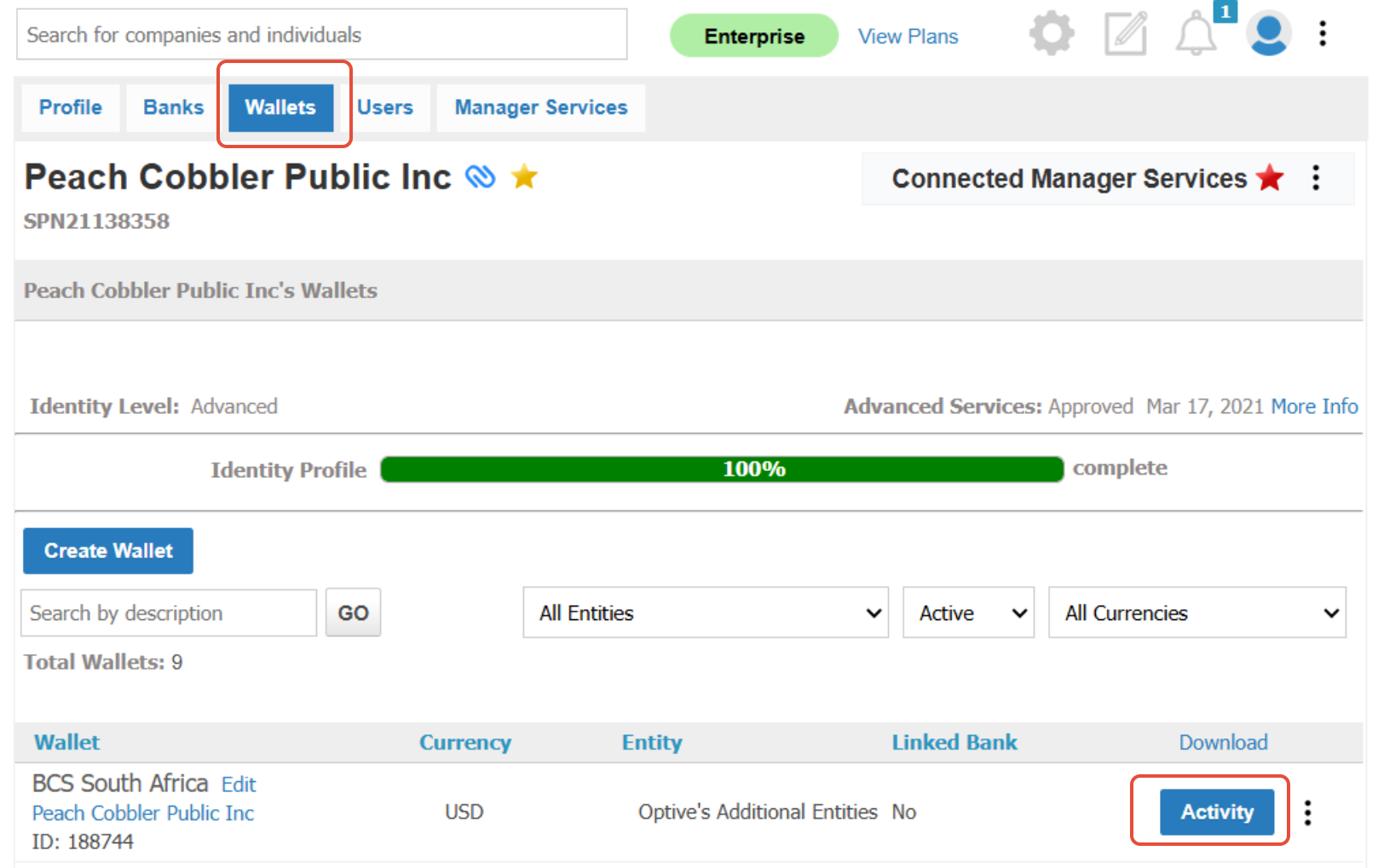Viewport: 1378px width, 868px height.
Task: Open the View Plans link
Action: (x=908, y=36)
